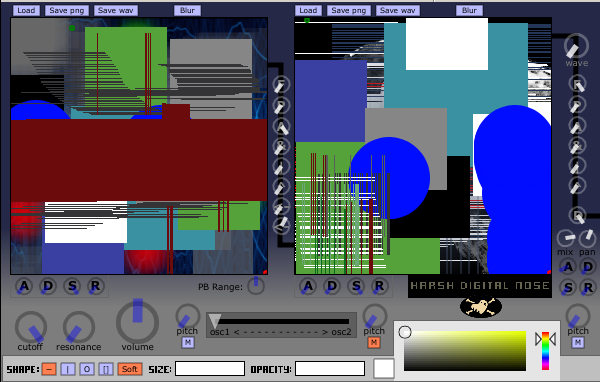
Task: Click the F knob below the wave knob
Action: 577,84
